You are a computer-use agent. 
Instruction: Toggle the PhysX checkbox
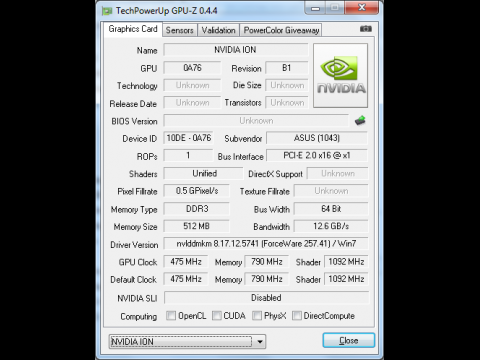(x=257, y=315)
